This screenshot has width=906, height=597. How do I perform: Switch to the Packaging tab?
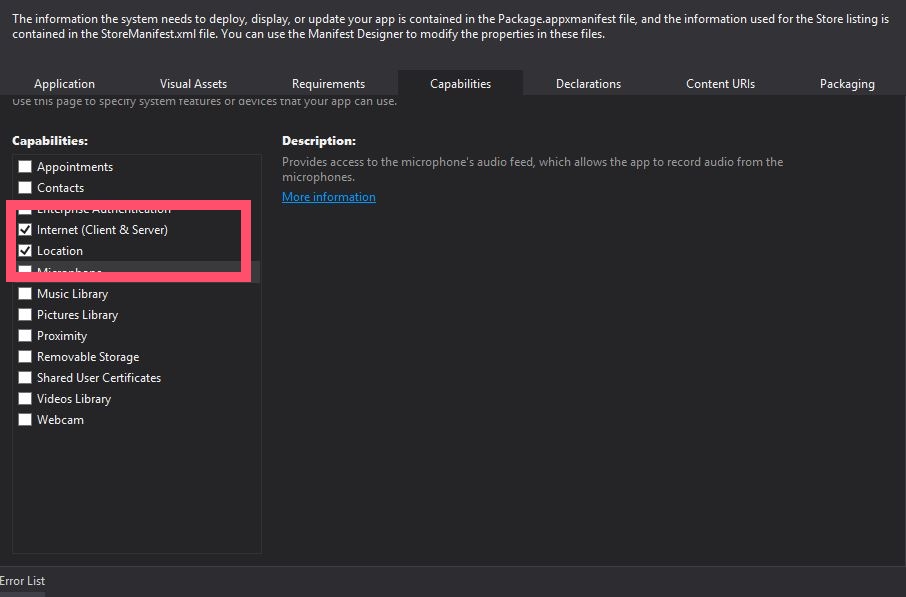pos(847,84)
